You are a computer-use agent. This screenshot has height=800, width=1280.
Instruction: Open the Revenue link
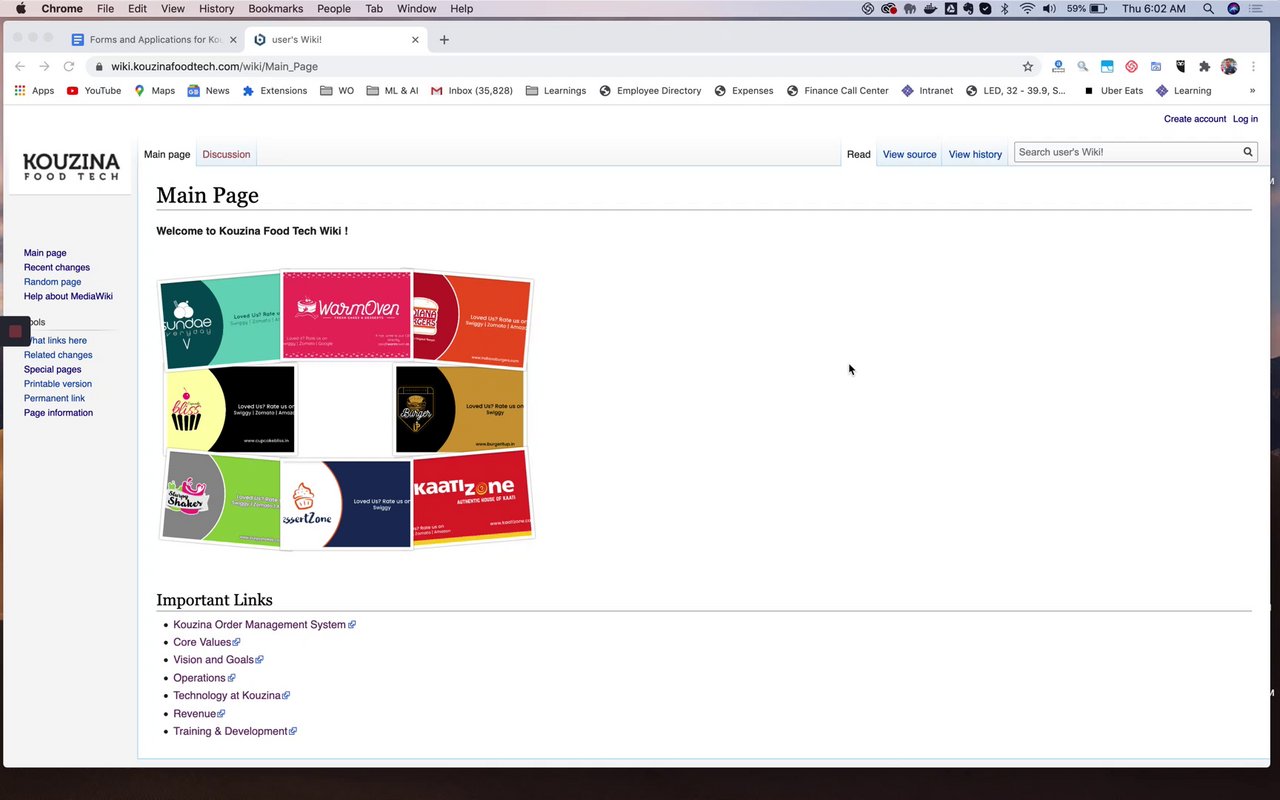(x=199, y=713)
